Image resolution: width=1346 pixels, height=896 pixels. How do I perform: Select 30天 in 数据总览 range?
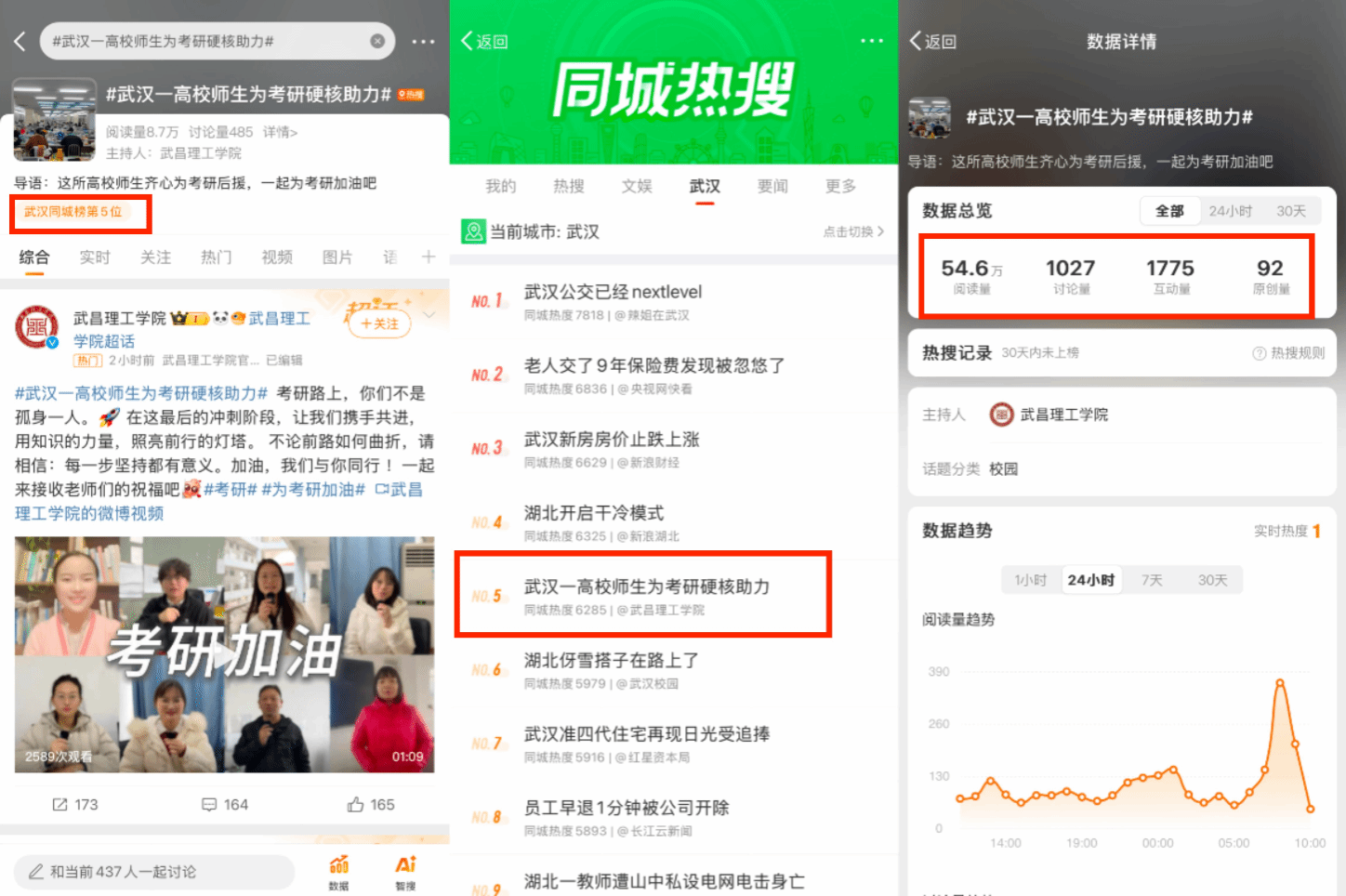[1290, 211]
